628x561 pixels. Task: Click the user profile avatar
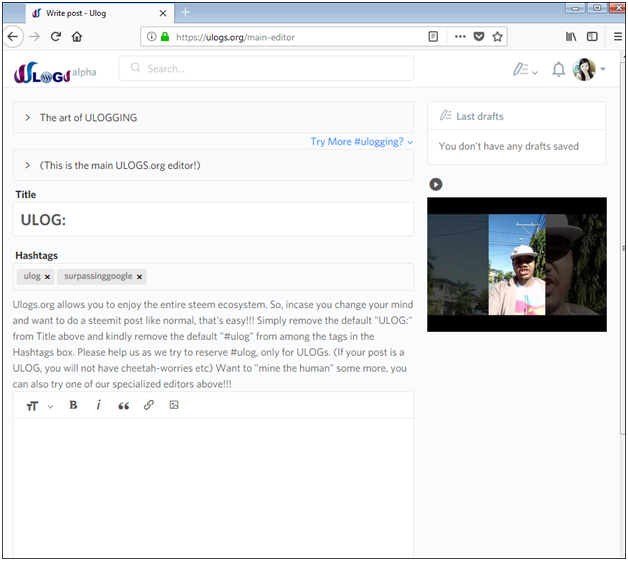(x=584, y=69)
